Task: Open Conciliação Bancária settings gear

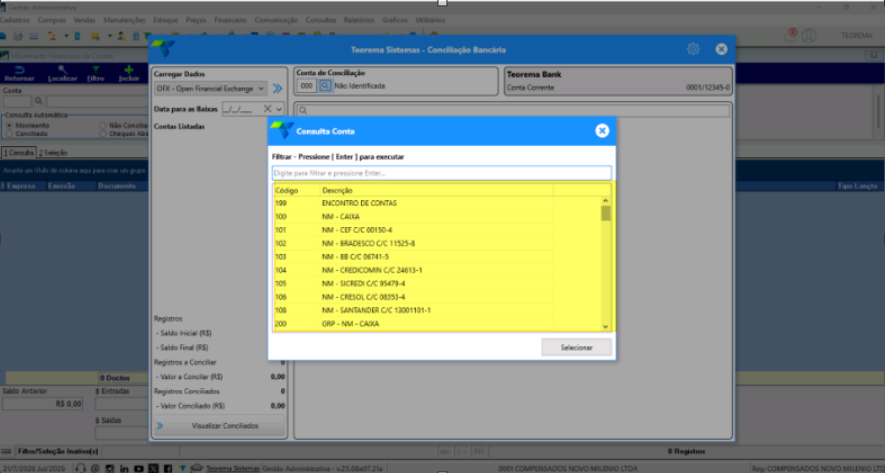Action: [x=693, y=49]
